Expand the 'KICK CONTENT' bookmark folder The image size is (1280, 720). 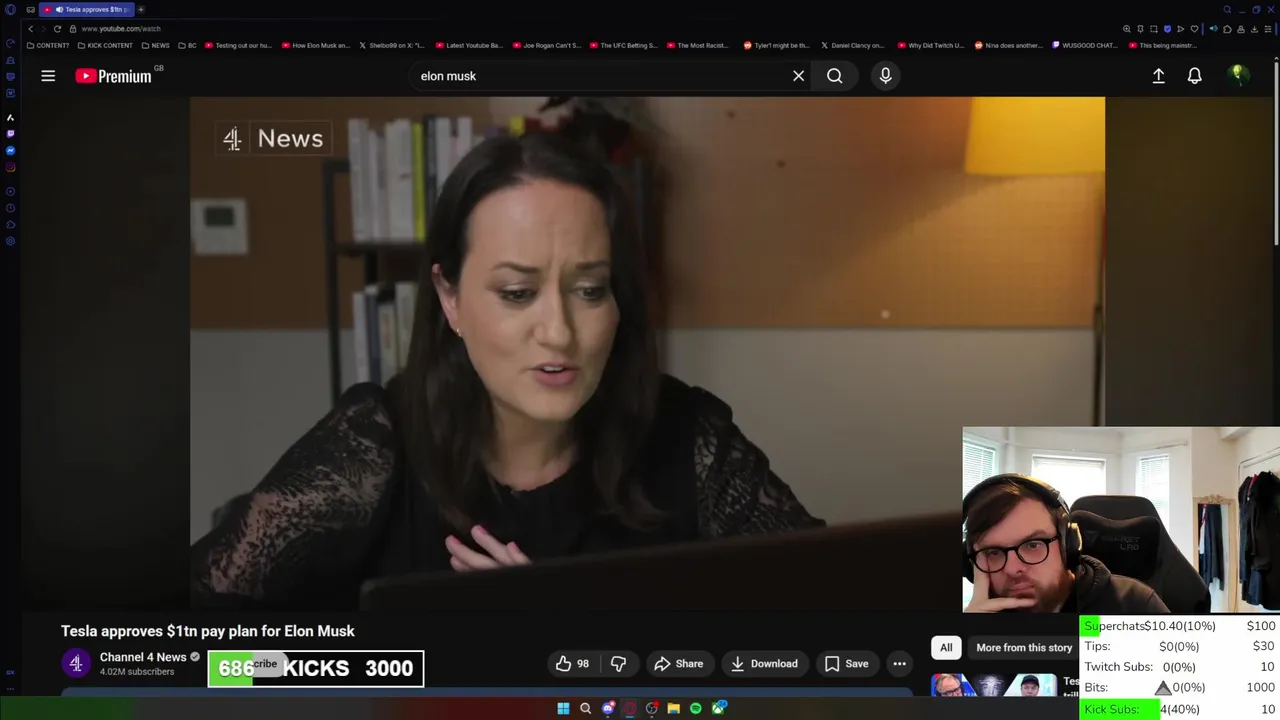tap(105, 45)
